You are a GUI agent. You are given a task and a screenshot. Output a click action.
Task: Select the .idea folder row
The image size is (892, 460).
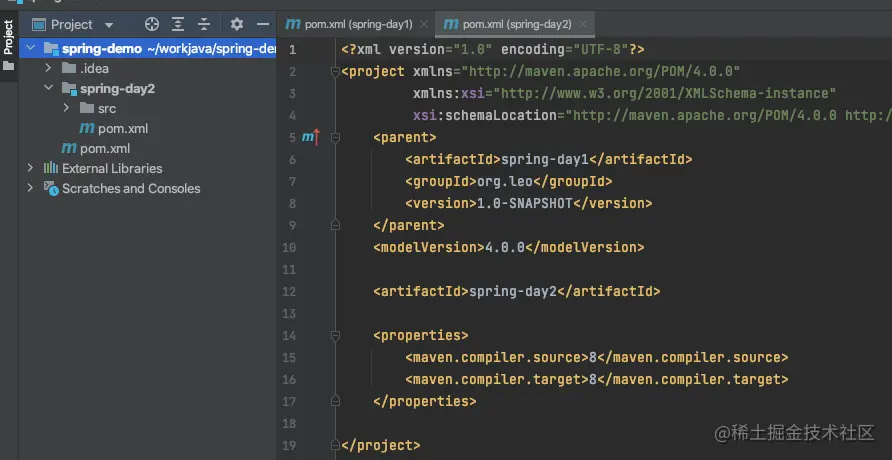(x=148, y=68)
